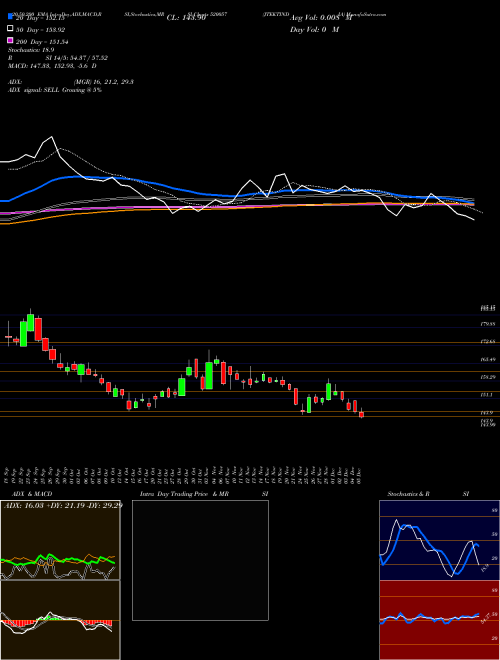Click the 'Stochastics: 18.9' readout

[31, 50]
